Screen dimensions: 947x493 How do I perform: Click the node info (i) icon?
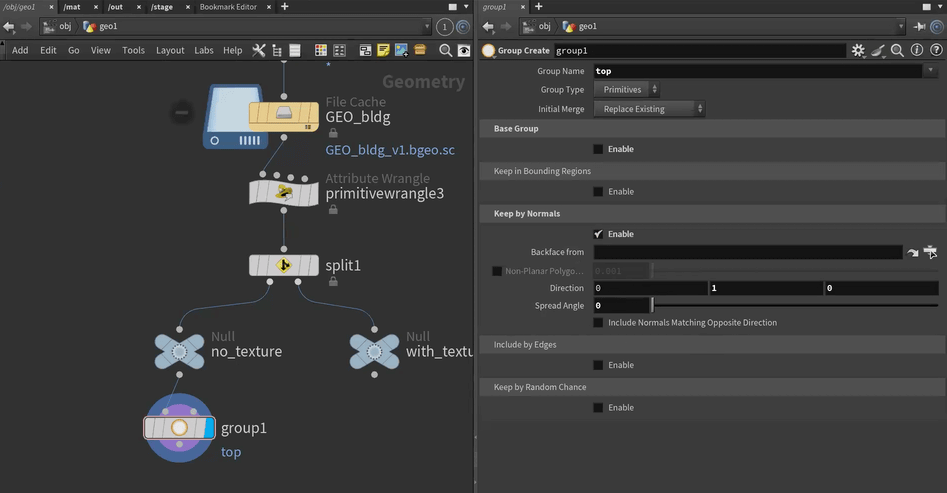(x=916, y=50)
